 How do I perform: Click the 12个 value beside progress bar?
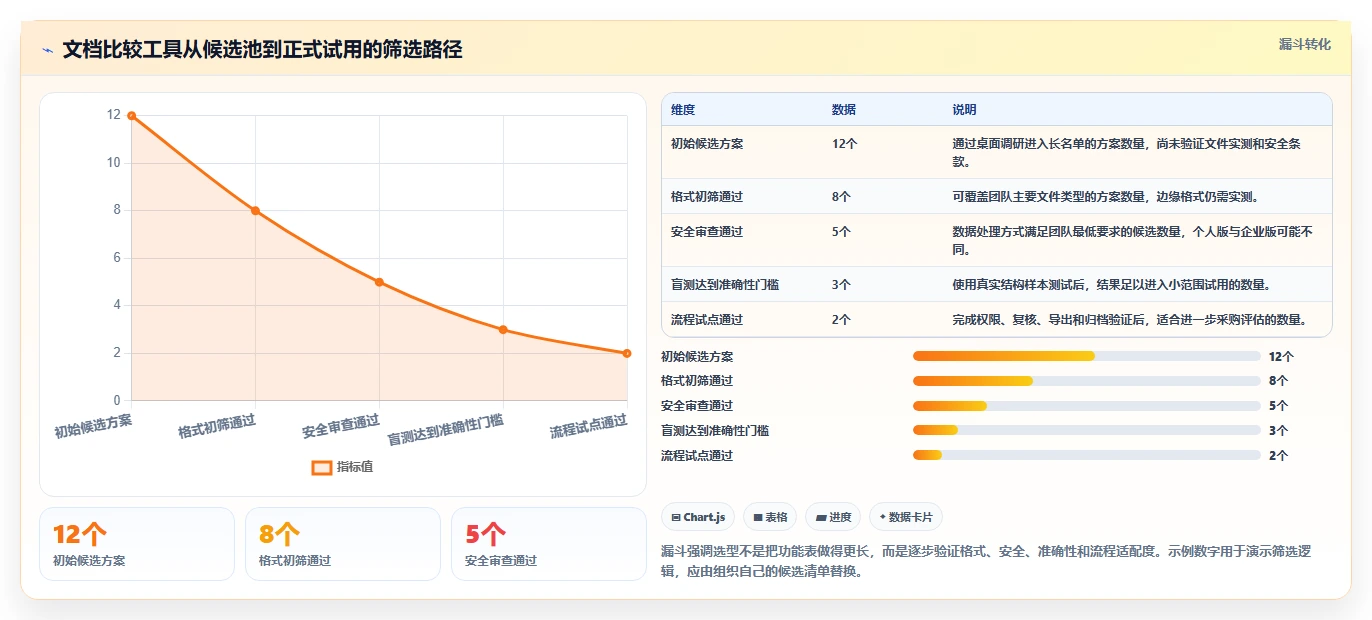click(x=1281, y=356)
